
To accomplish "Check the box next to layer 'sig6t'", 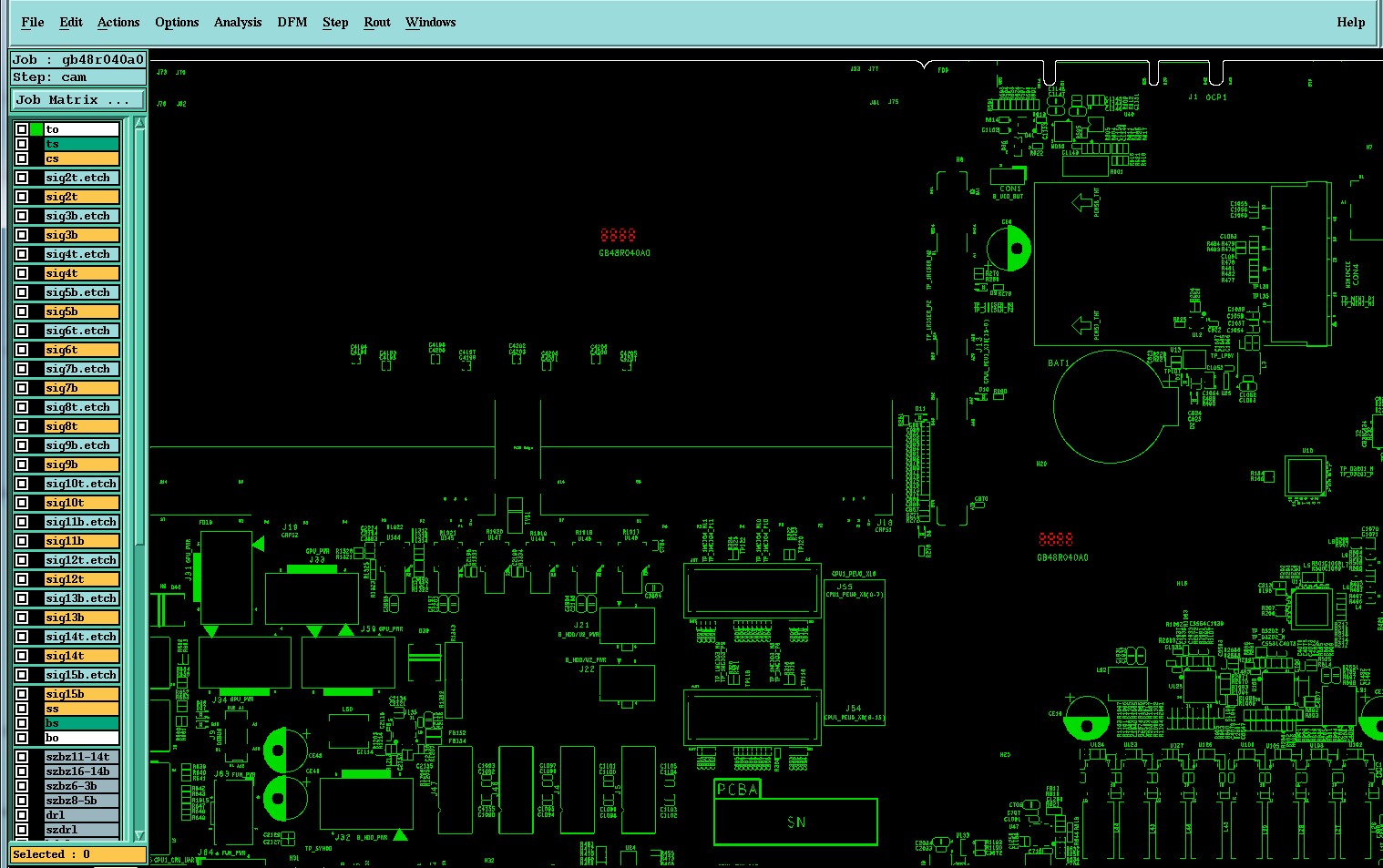I will pos(22,350).
